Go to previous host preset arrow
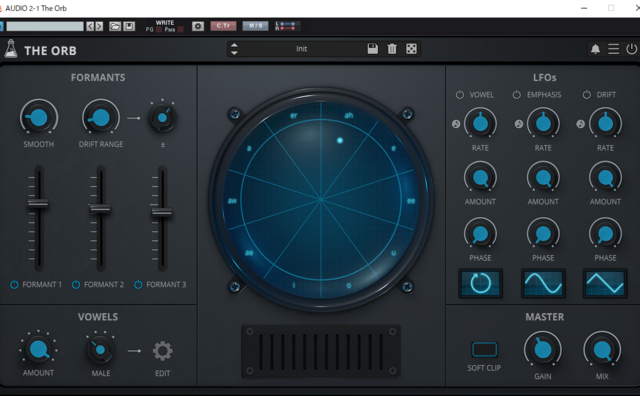The width and height of the screenshot is (640, 396). pyautogui.click(x=90, y=27)
